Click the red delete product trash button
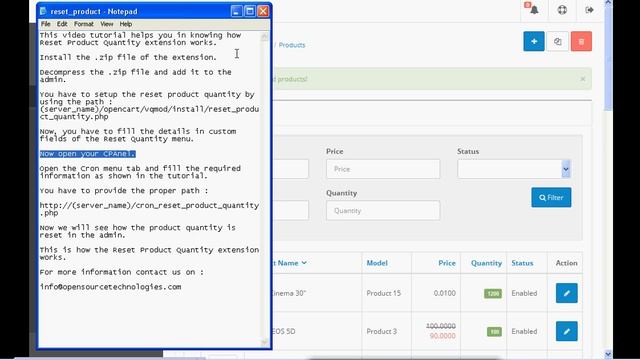Image resolution: width=640 pixels, height=360 pixels. (x=581, y=41)
